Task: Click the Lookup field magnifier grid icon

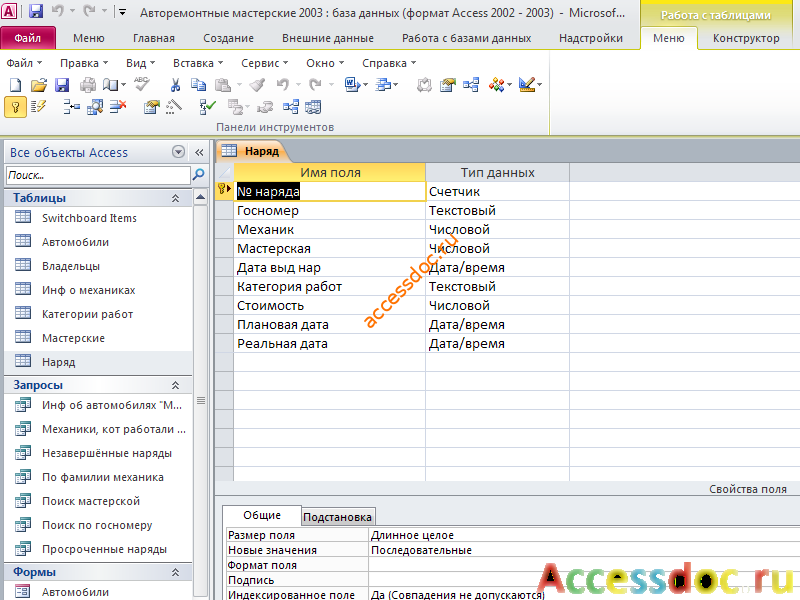Action: (95, 107)
